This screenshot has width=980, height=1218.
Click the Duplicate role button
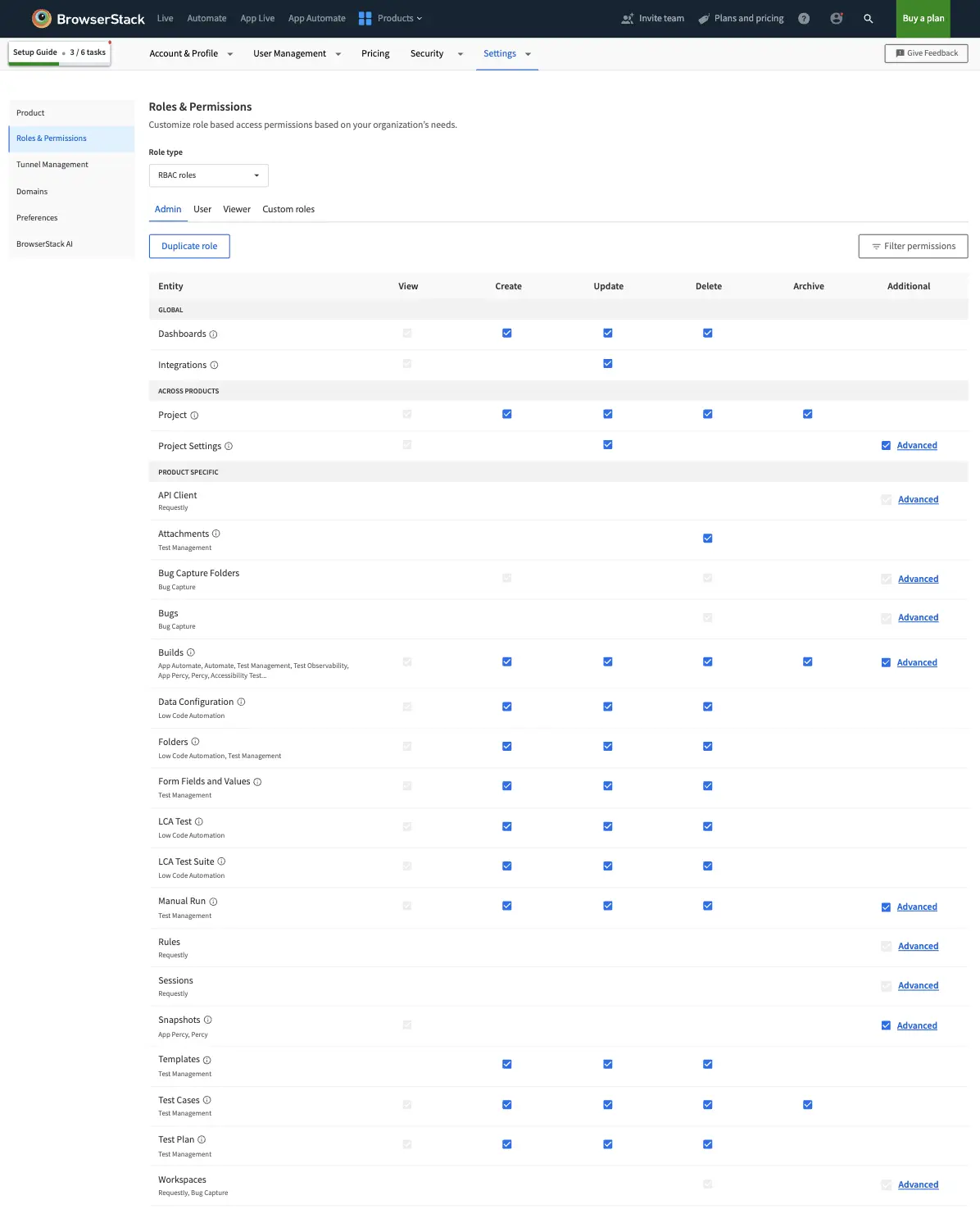coord(189,246)
